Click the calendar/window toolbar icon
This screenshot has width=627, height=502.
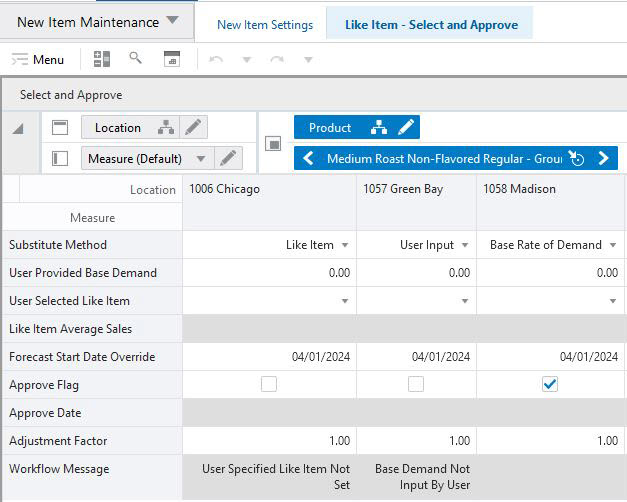(x=172, y=59)
